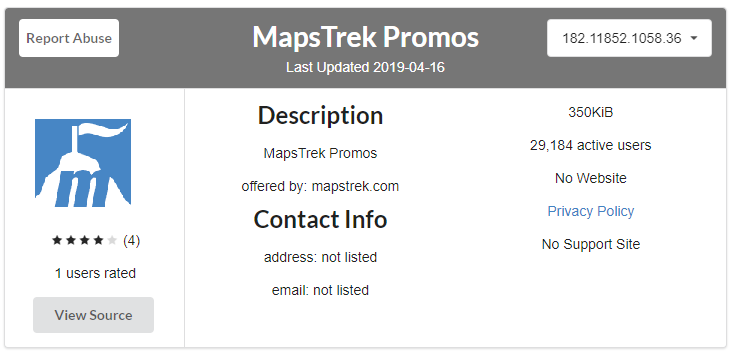Click the 1 users rated text
Viewport: 734px width, 363px height.
pyautogui.click(x=95, y=273)
